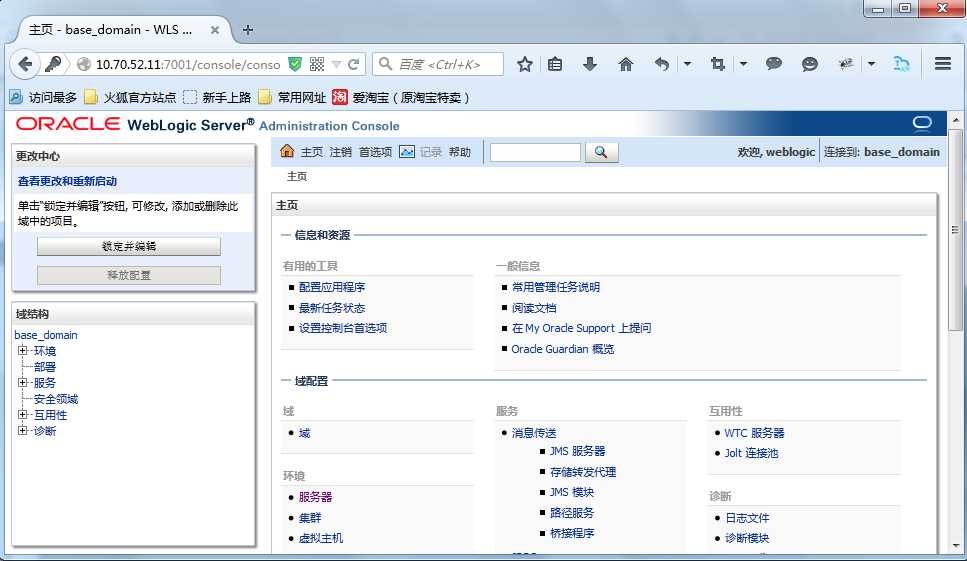The width and height of the screenshot is (967, 561).
Task: Expand the 互用性 tree node
Action: click(23, 415)
